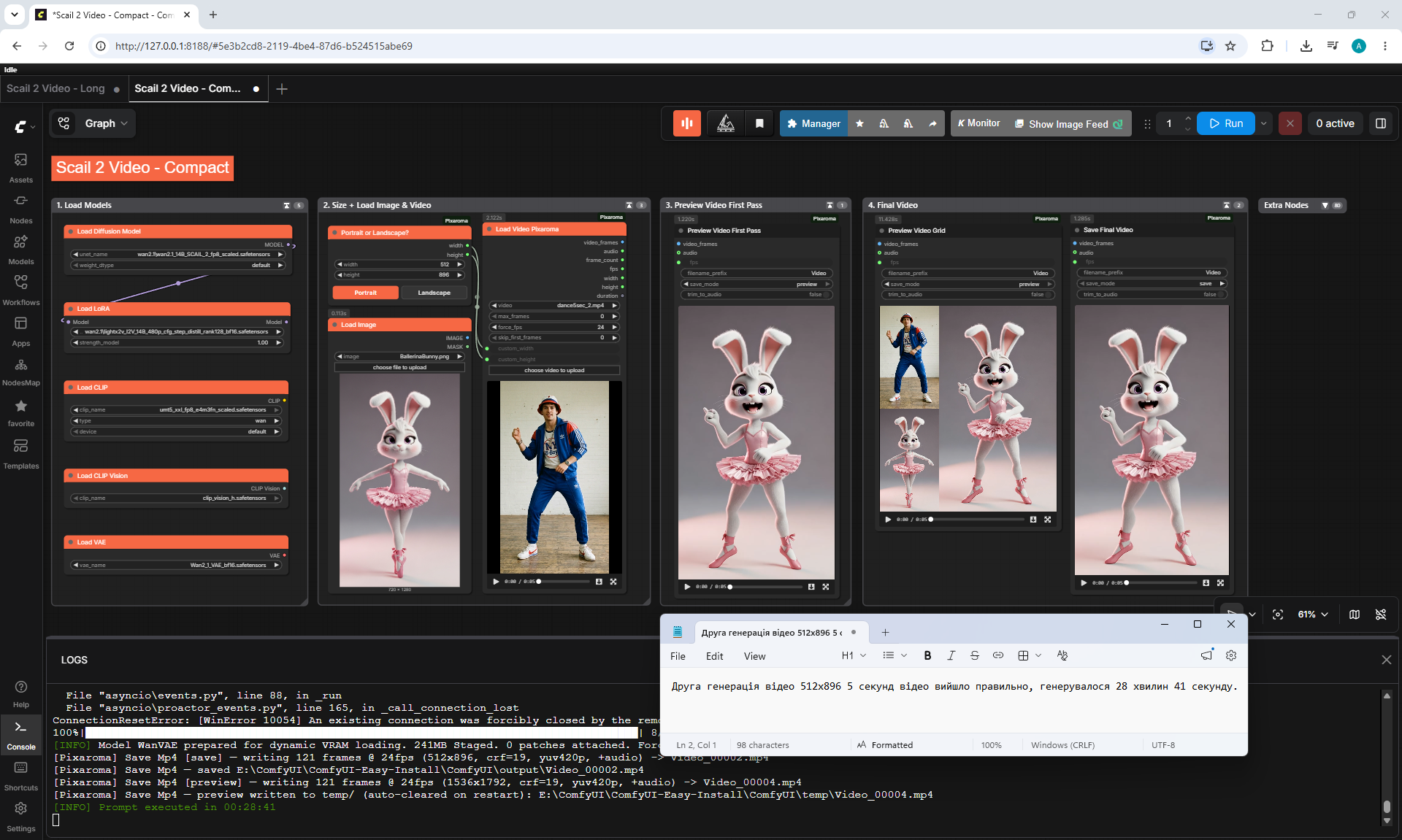The image size is (1402, 840).
Task: Open the ComfyUI logo menu dropdown
Action: tap(24, 126)
